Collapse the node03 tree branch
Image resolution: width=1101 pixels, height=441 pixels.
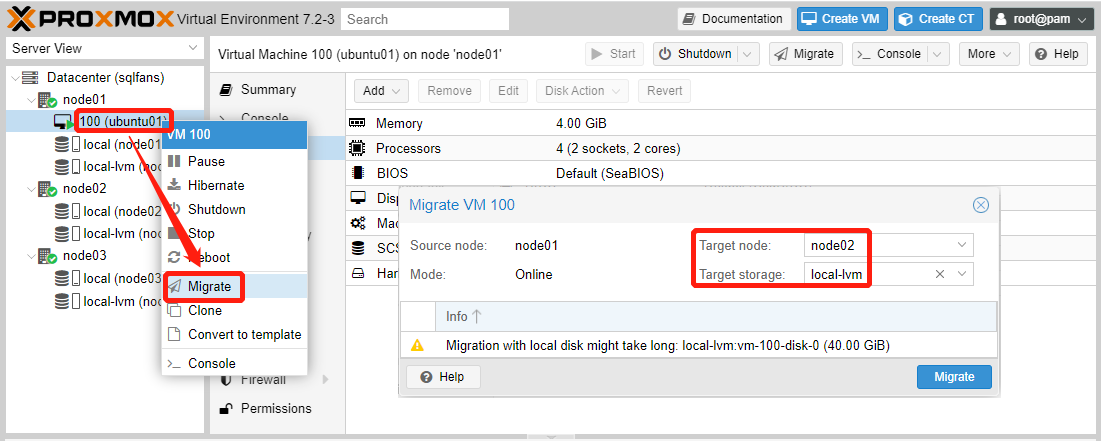pyautogui.click(x=31, y=256)
